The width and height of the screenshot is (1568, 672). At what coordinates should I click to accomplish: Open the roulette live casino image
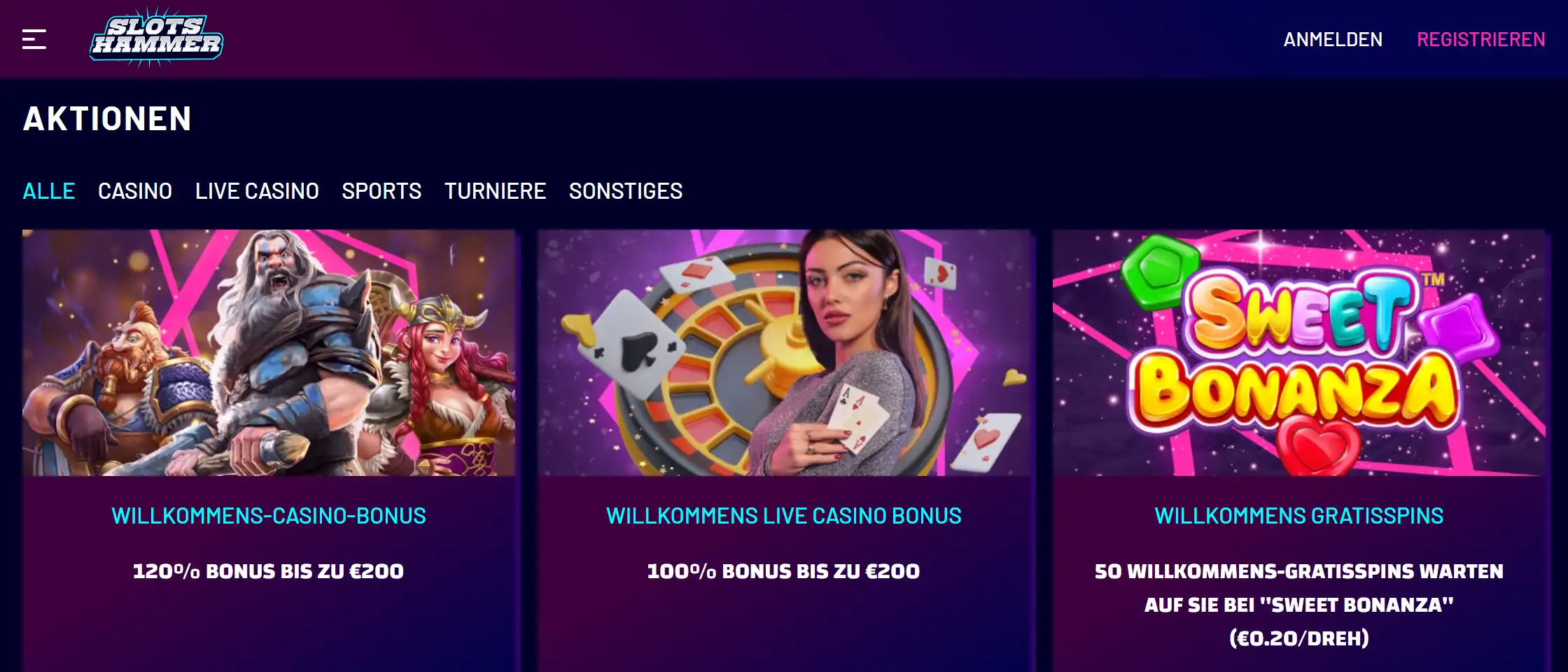(x=784, y=353)
